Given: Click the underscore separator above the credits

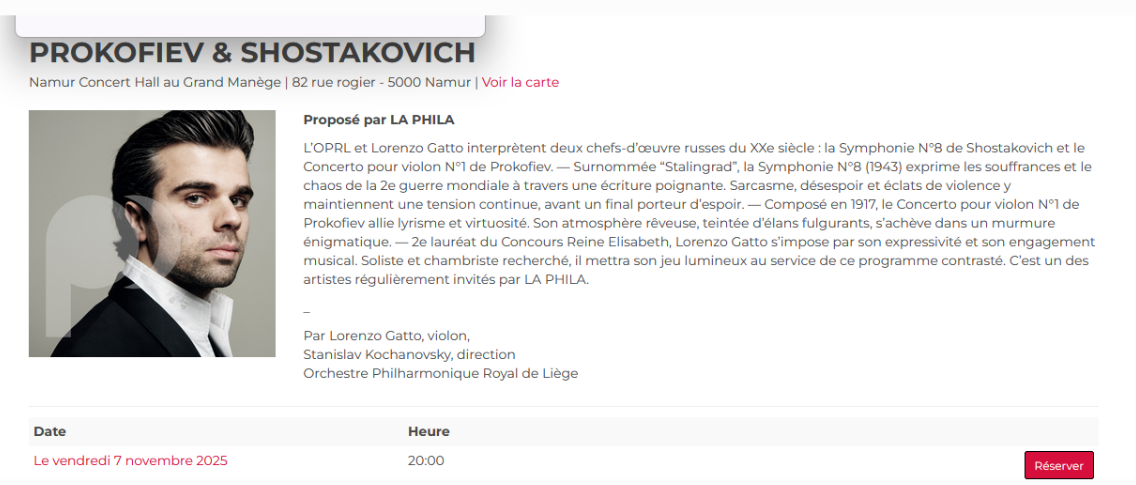Looking at the screenshot, I should coord(306,310).
